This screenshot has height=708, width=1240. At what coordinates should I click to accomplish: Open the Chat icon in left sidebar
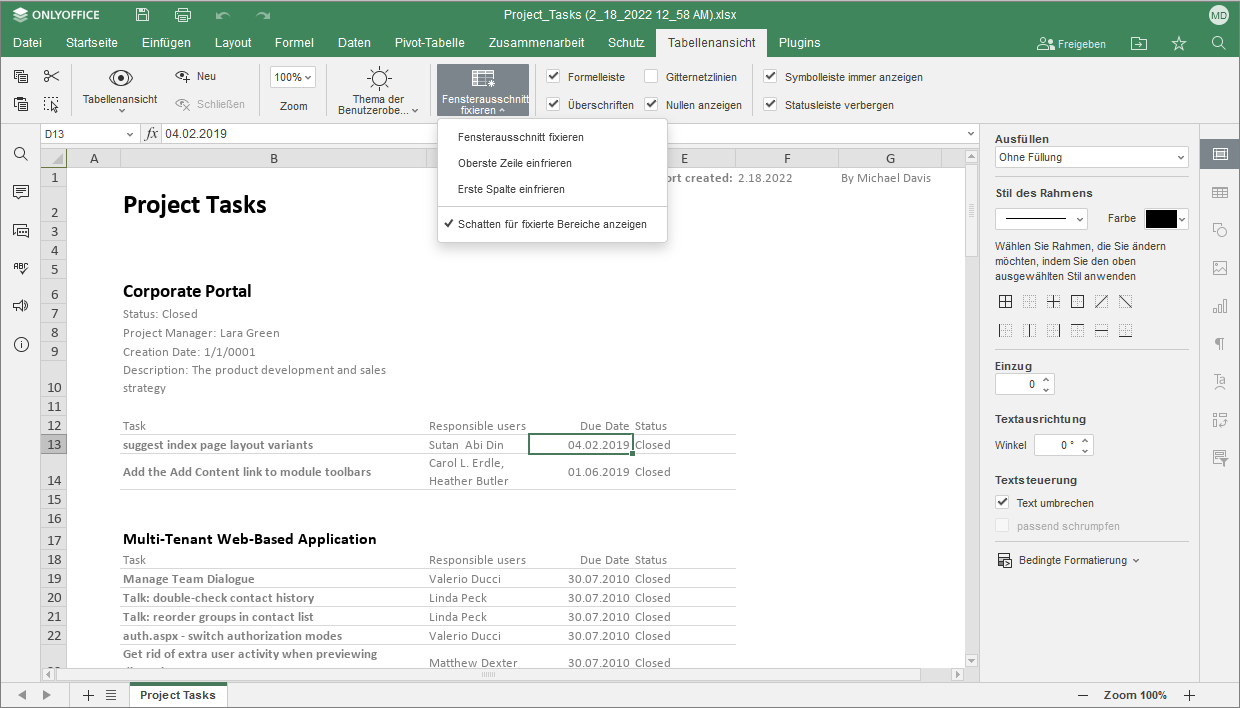pyautogui.click(x=20, y=230)
